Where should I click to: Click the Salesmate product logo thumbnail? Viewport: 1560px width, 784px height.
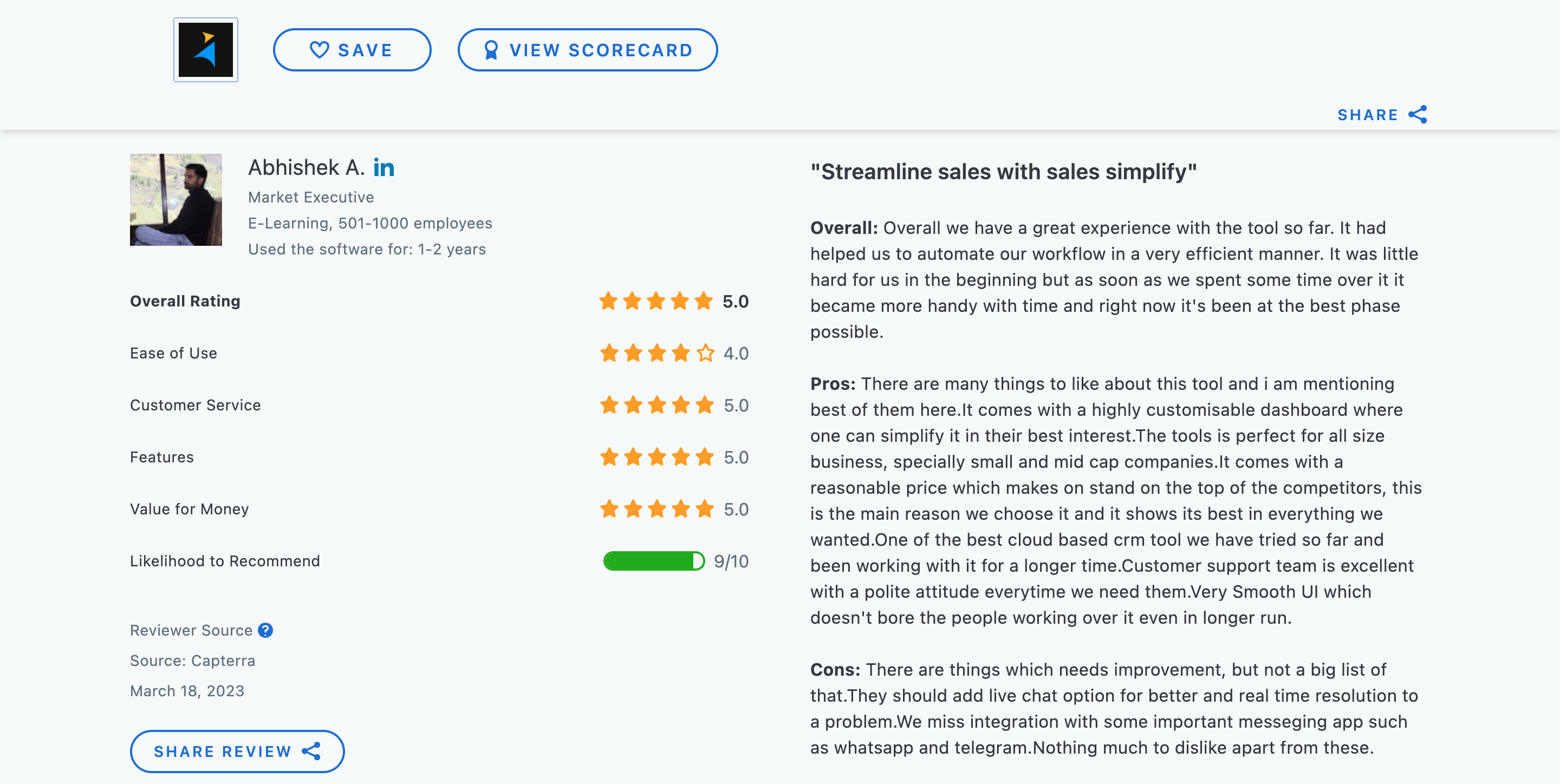(205, 50)
